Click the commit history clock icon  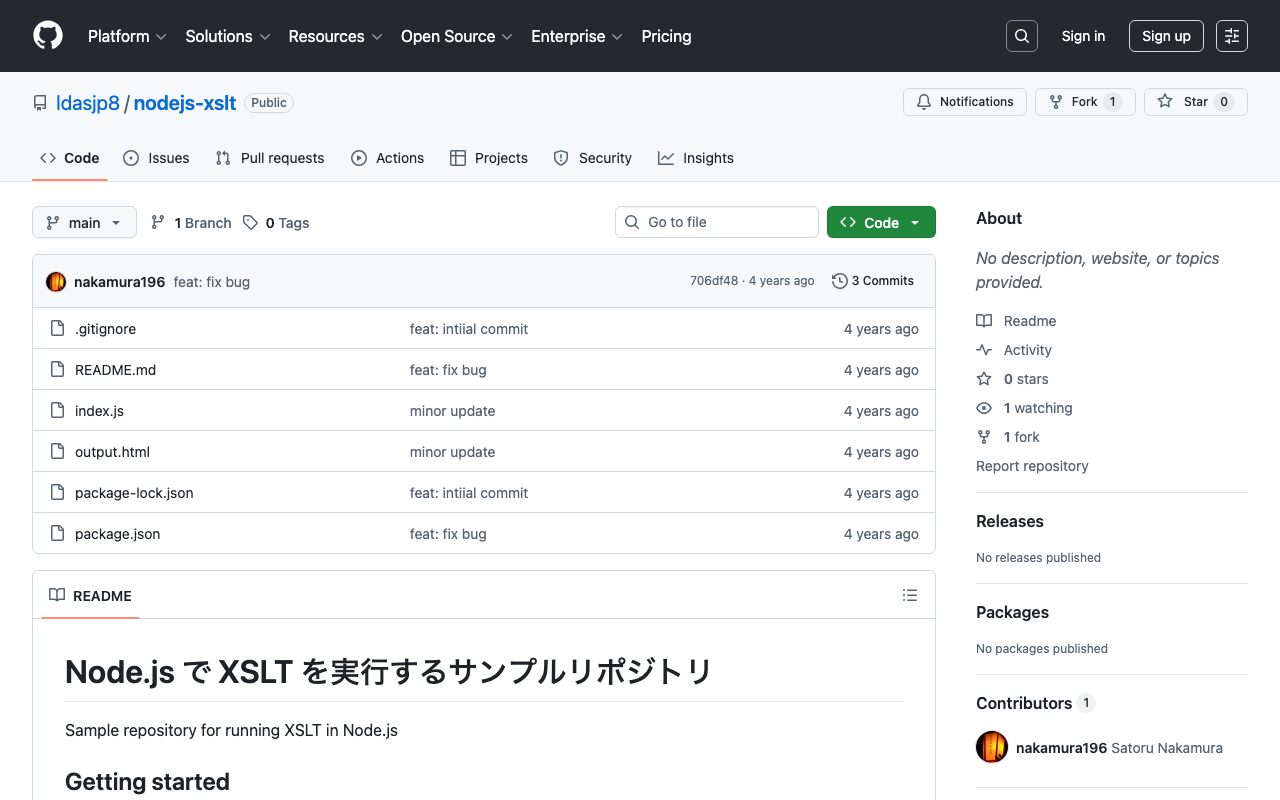pos(839,281)
